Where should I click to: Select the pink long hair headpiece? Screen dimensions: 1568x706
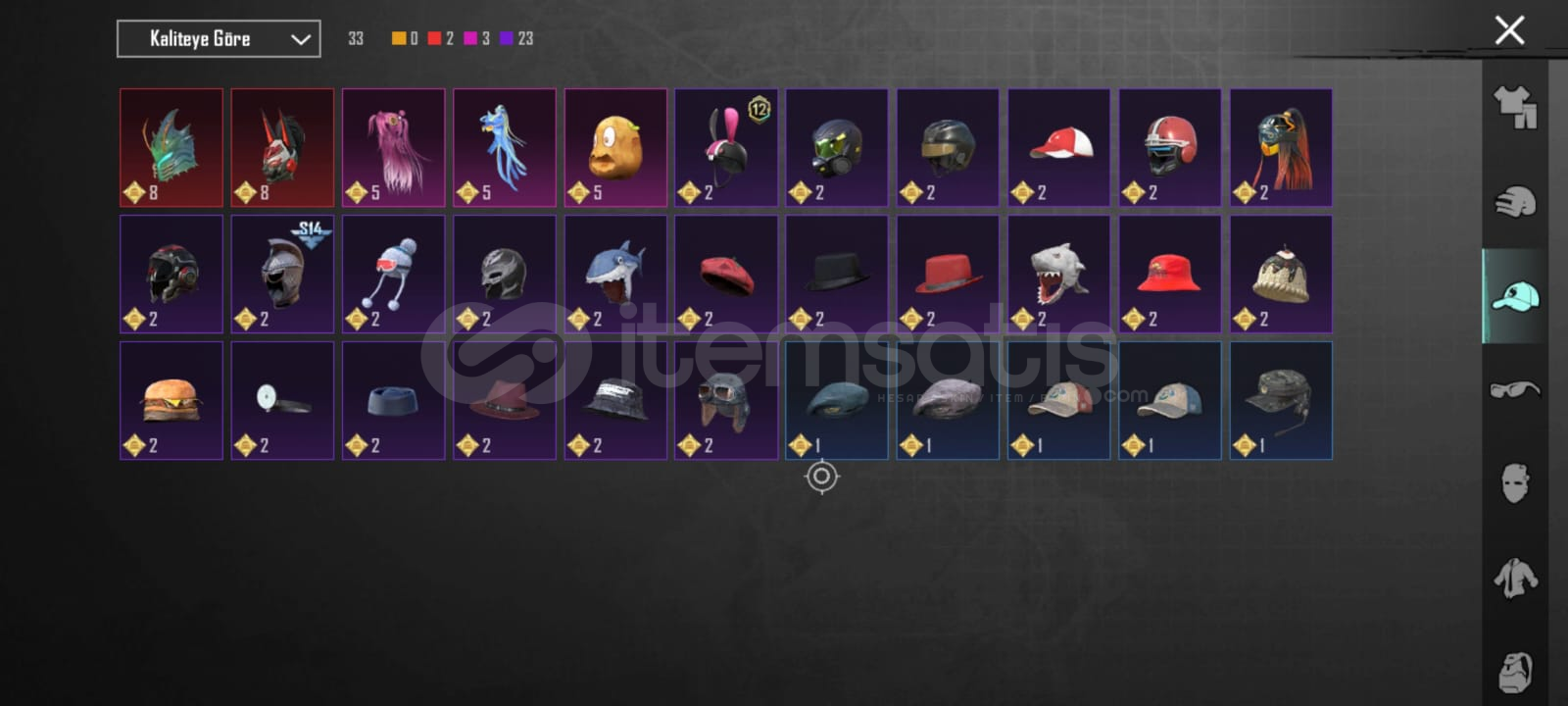click(393, 148)
